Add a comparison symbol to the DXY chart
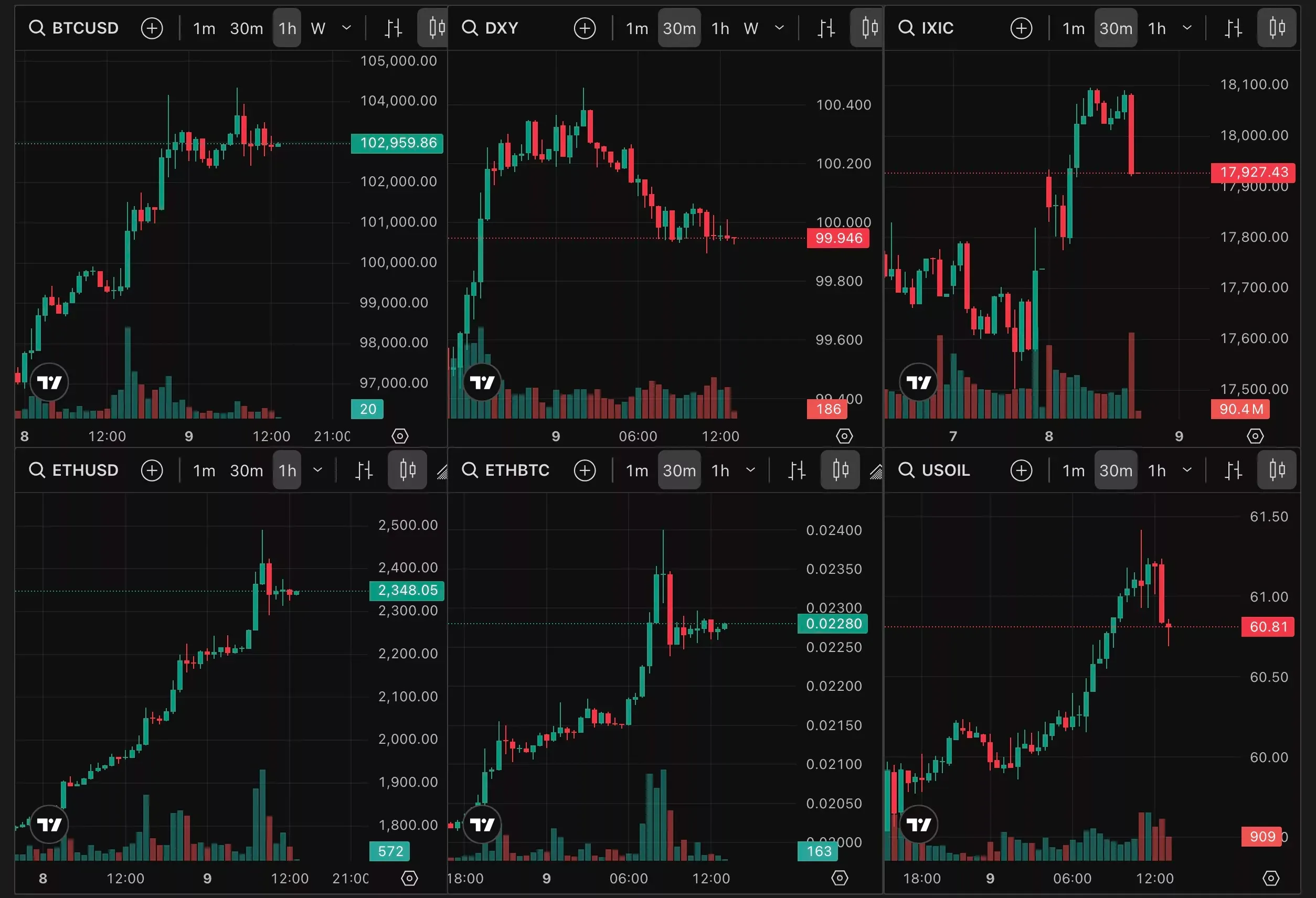Viewport: 1316px width, 898px height. [x=585, y=28]
